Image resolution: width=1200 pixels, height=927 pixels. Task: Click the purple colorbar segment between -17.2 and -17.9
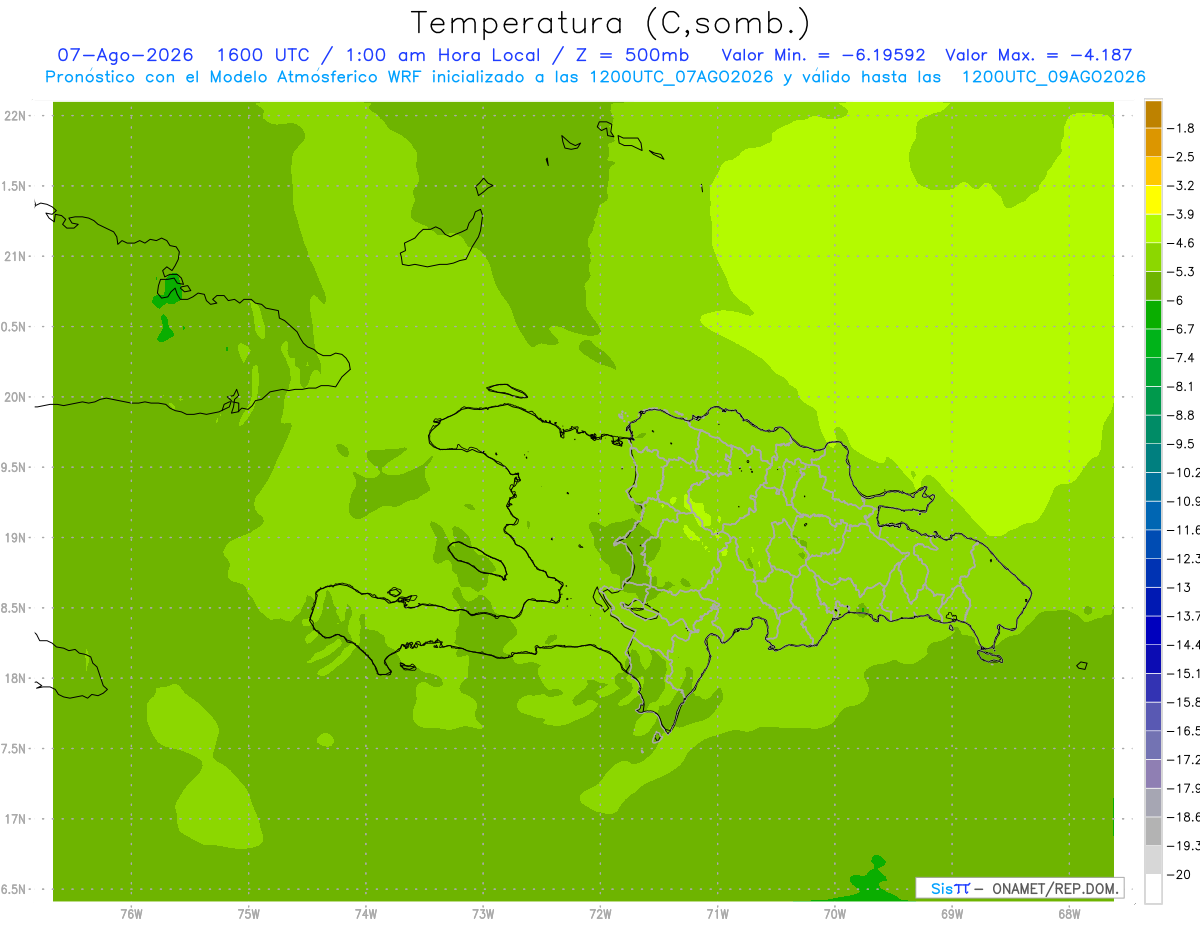tap(1153, 774)
